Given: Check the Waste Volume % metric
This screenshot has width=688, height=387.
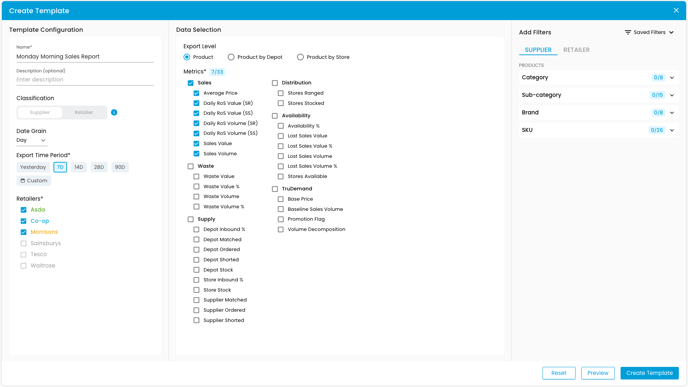Looking at the screenshot, I should coord(196,207).
